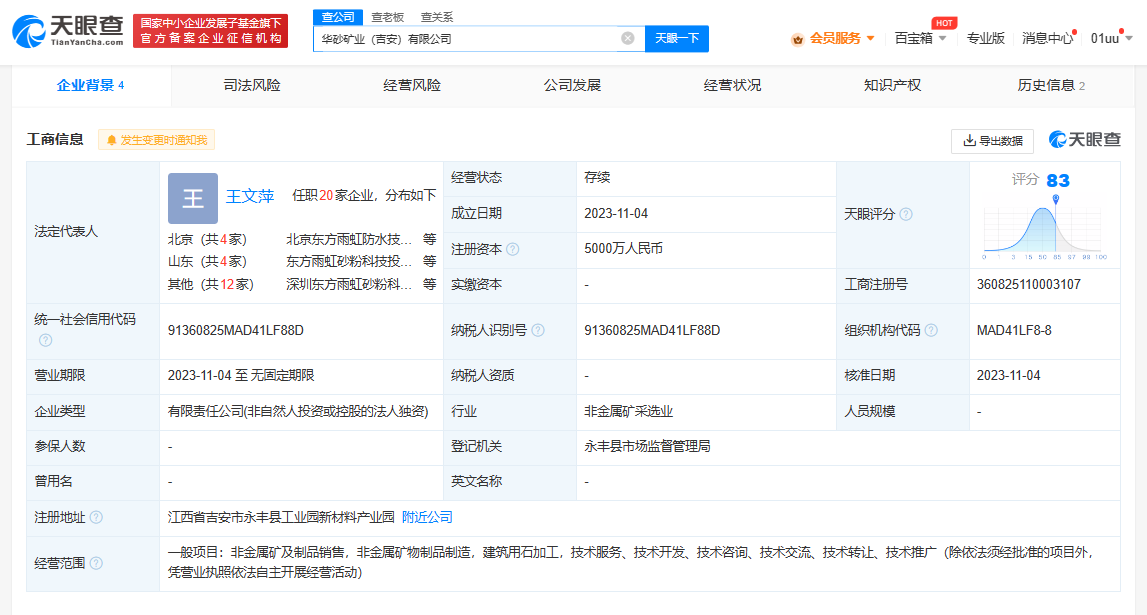The height and width of the screenshot is (615, 1147).
Task: Click the help icon next to 经营范围
Action: click(96, 563)
